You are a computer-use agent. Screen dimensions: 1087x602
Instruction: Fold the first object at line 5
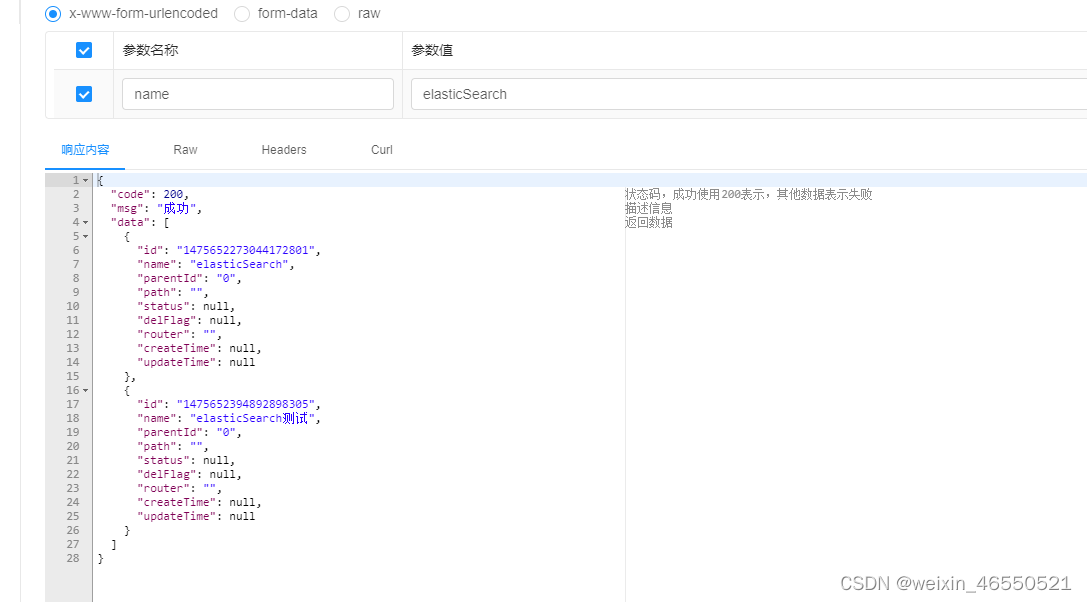(x=86, y=236)
